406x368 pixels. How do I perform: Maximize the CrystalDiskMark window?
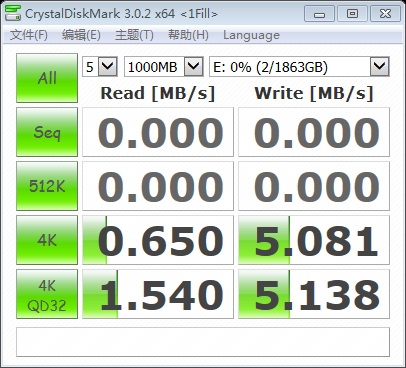click(x=352, y=14)
